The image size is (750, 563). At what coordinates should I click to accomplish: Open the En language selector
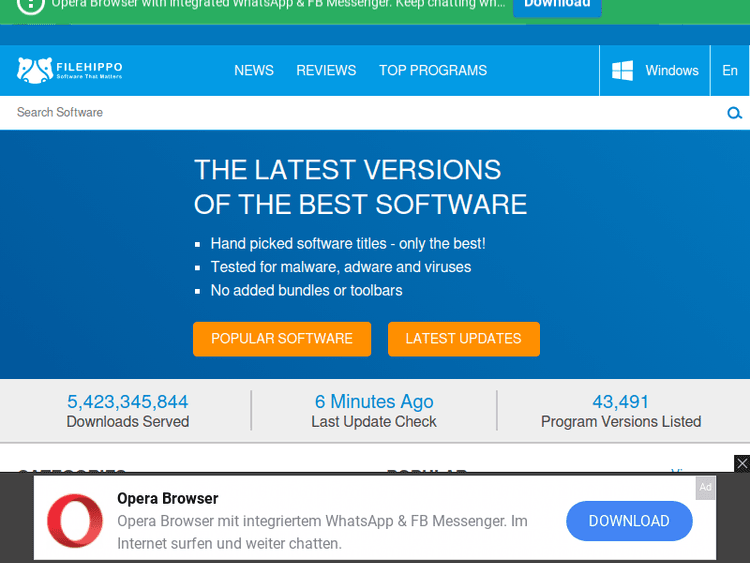[730, 70]
